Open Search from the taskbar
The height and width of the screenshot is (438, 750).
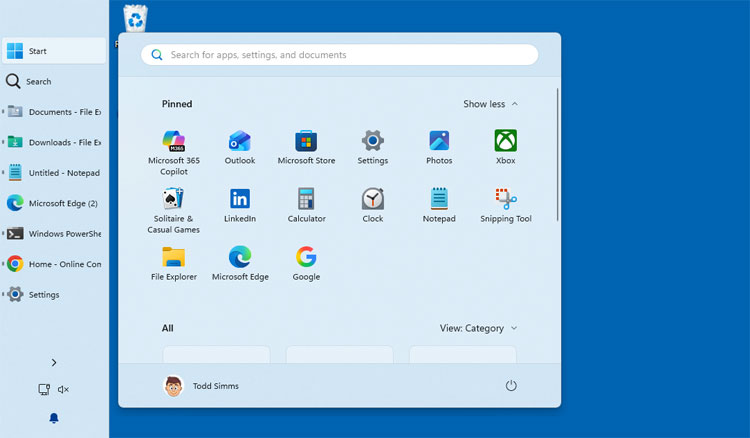pos(54,81)
